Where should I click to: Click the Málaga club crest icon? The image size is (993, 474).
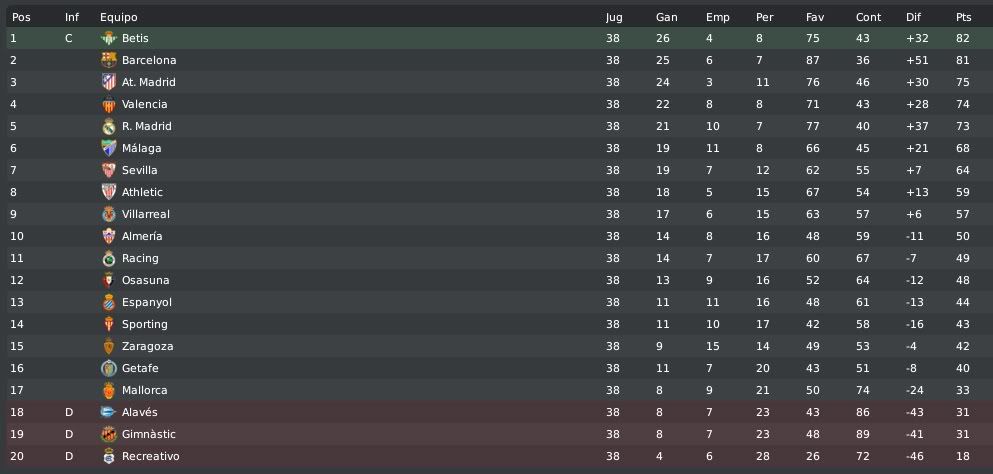click(x=109, y=148)
